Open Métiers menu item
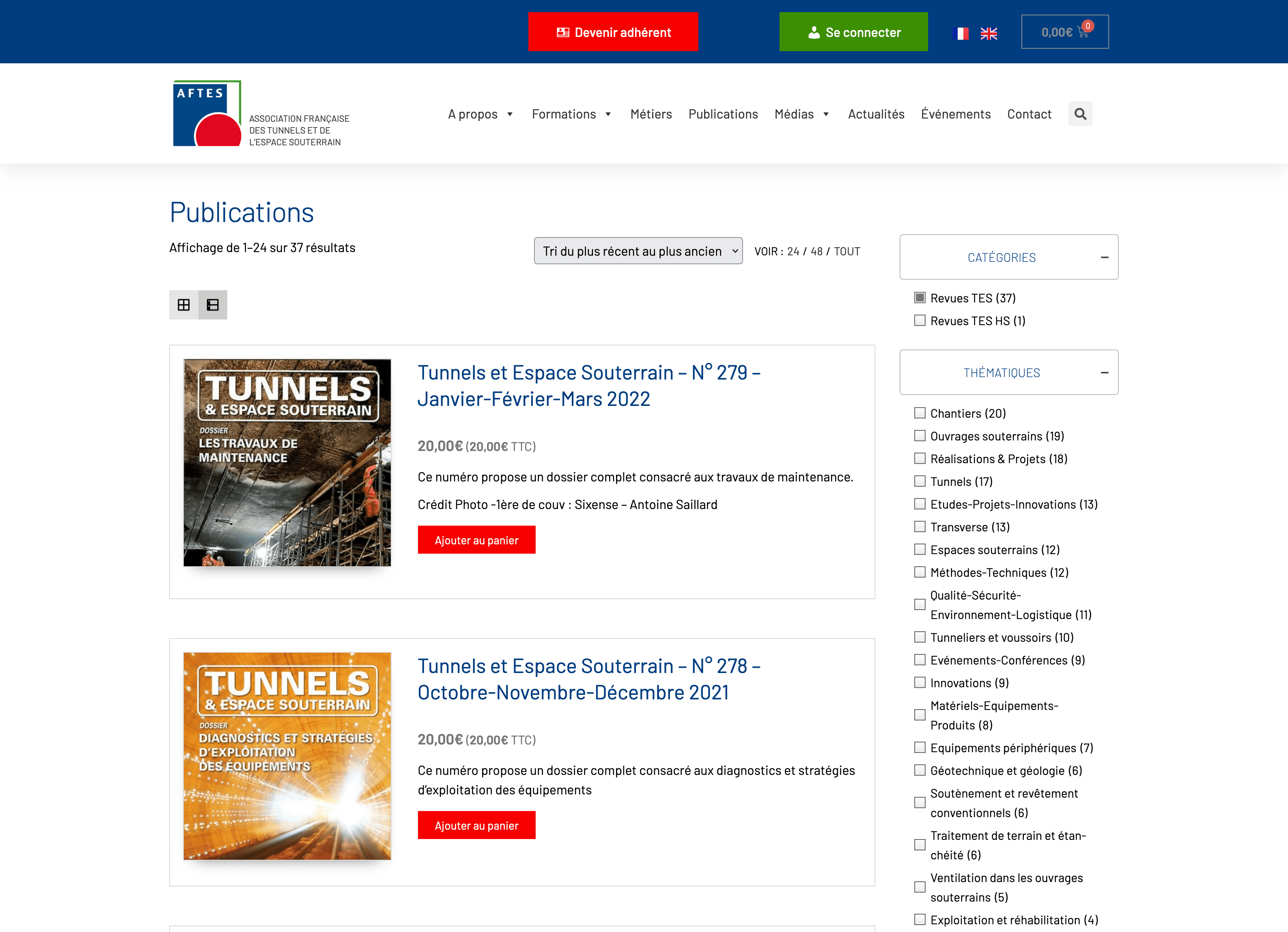Viewport: 1288px width, 932px height. click(651, 114)
